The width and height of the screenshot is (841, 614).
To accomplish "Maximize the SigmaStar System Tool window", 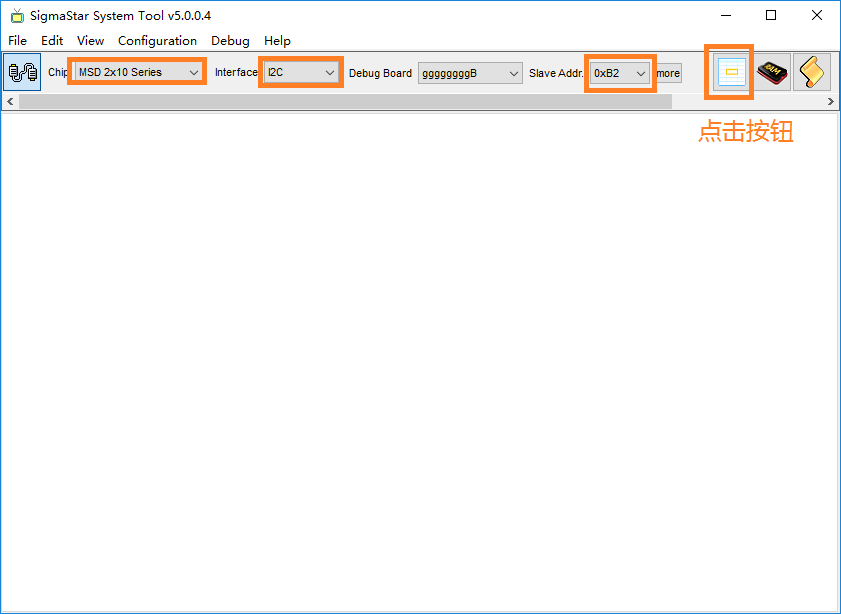I will point(771,16).
